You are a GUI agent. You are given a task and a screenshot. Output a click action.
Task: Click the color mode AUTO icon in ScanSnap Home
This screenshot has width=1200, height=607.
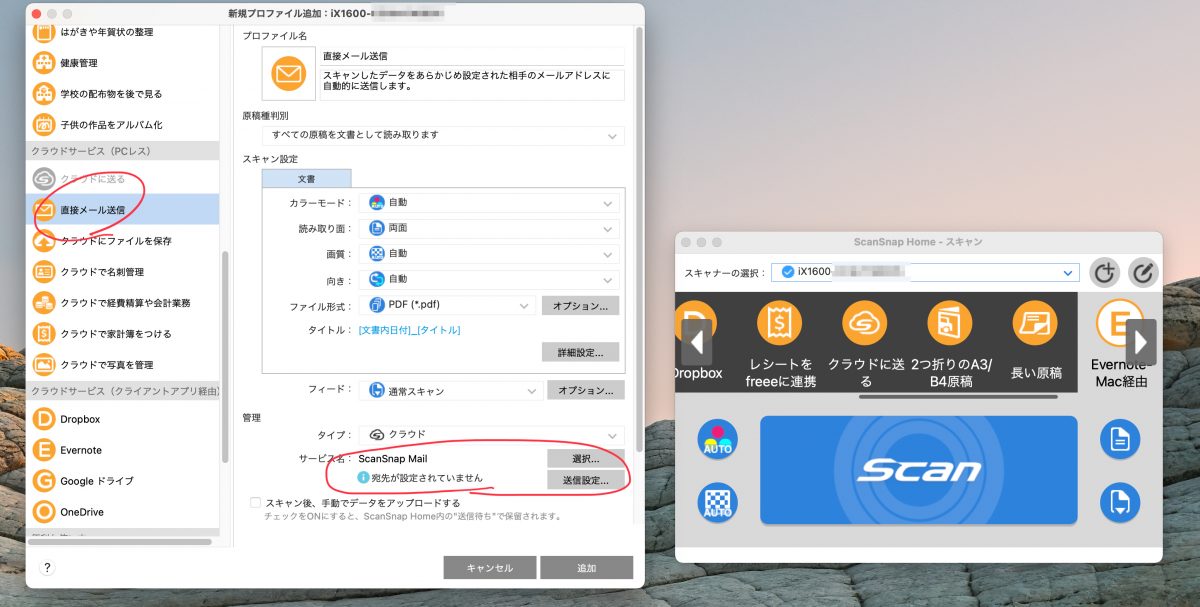718,439
